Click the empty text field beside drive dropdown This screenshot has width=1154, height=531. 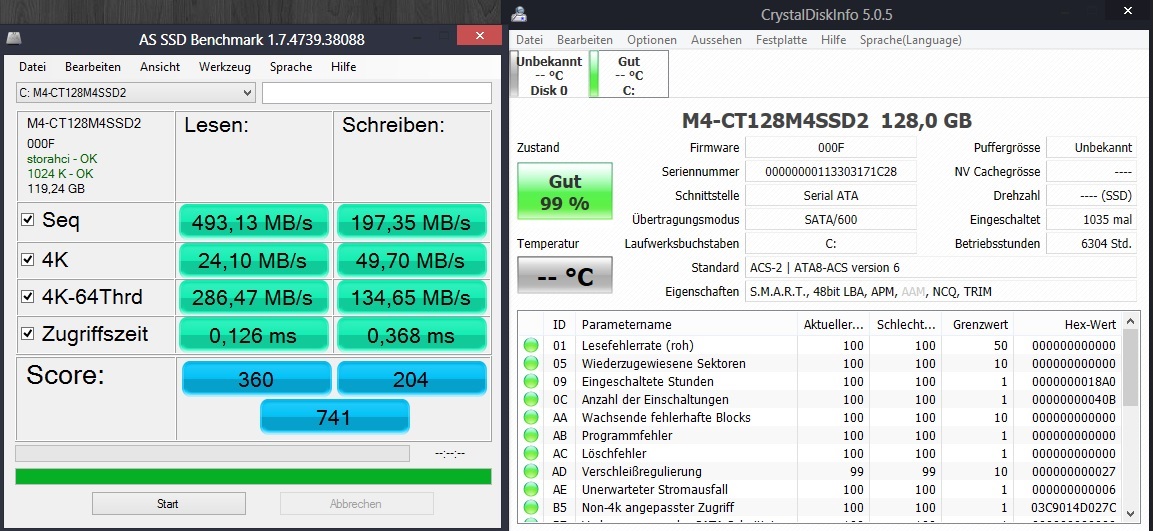(377, 93)
